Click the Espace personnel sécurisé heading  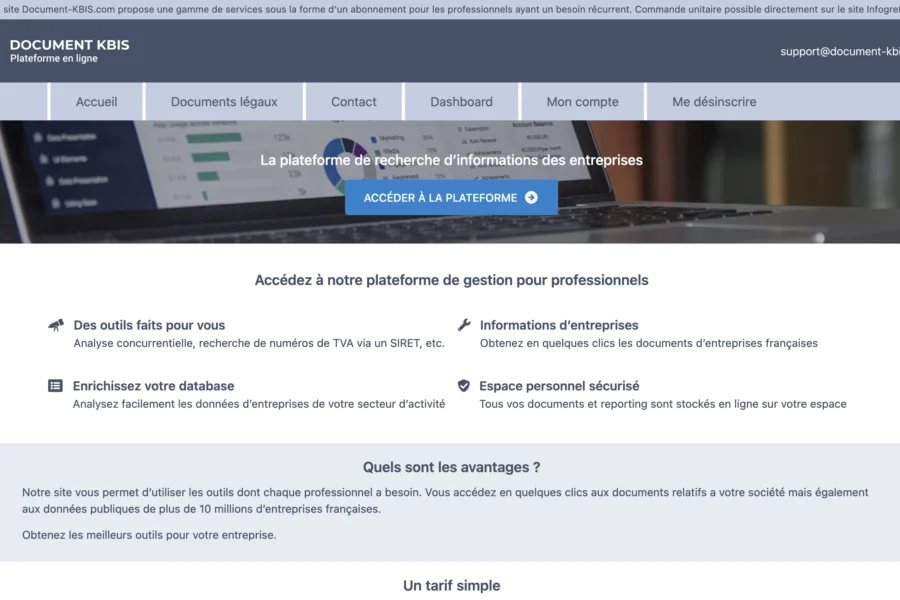pos(559,386)
